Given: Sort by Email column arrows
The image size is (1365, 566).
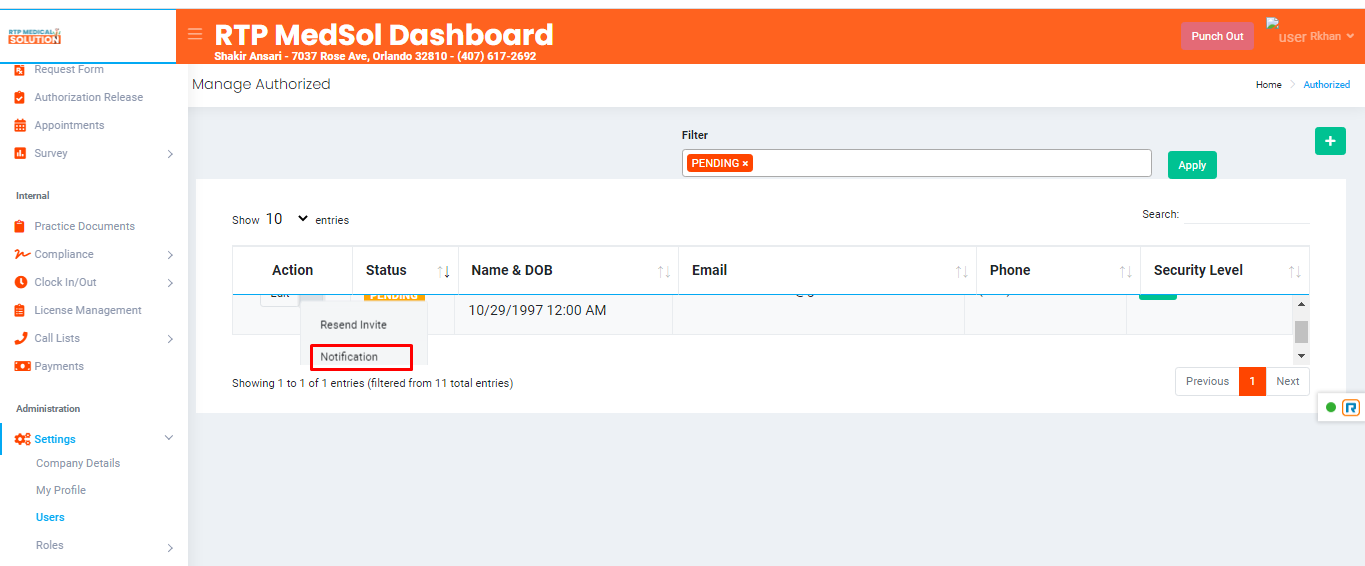Looking at the screenshot, I should pos(962,271).
